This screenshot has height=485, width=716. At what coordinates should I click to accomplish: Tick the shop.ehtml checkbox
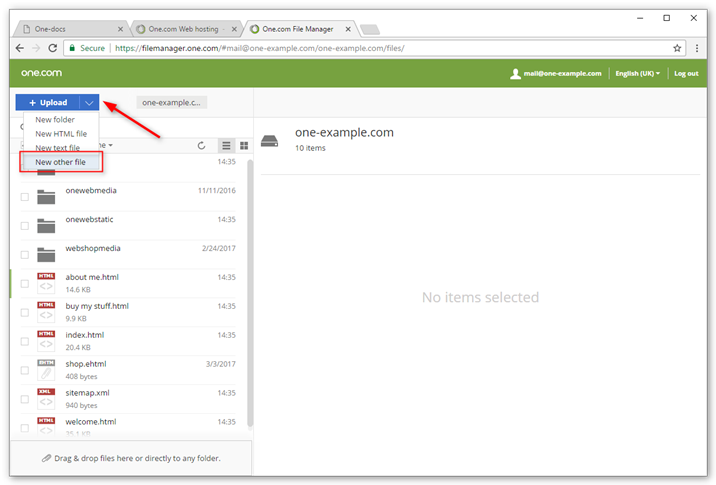[x=25, y=370]
